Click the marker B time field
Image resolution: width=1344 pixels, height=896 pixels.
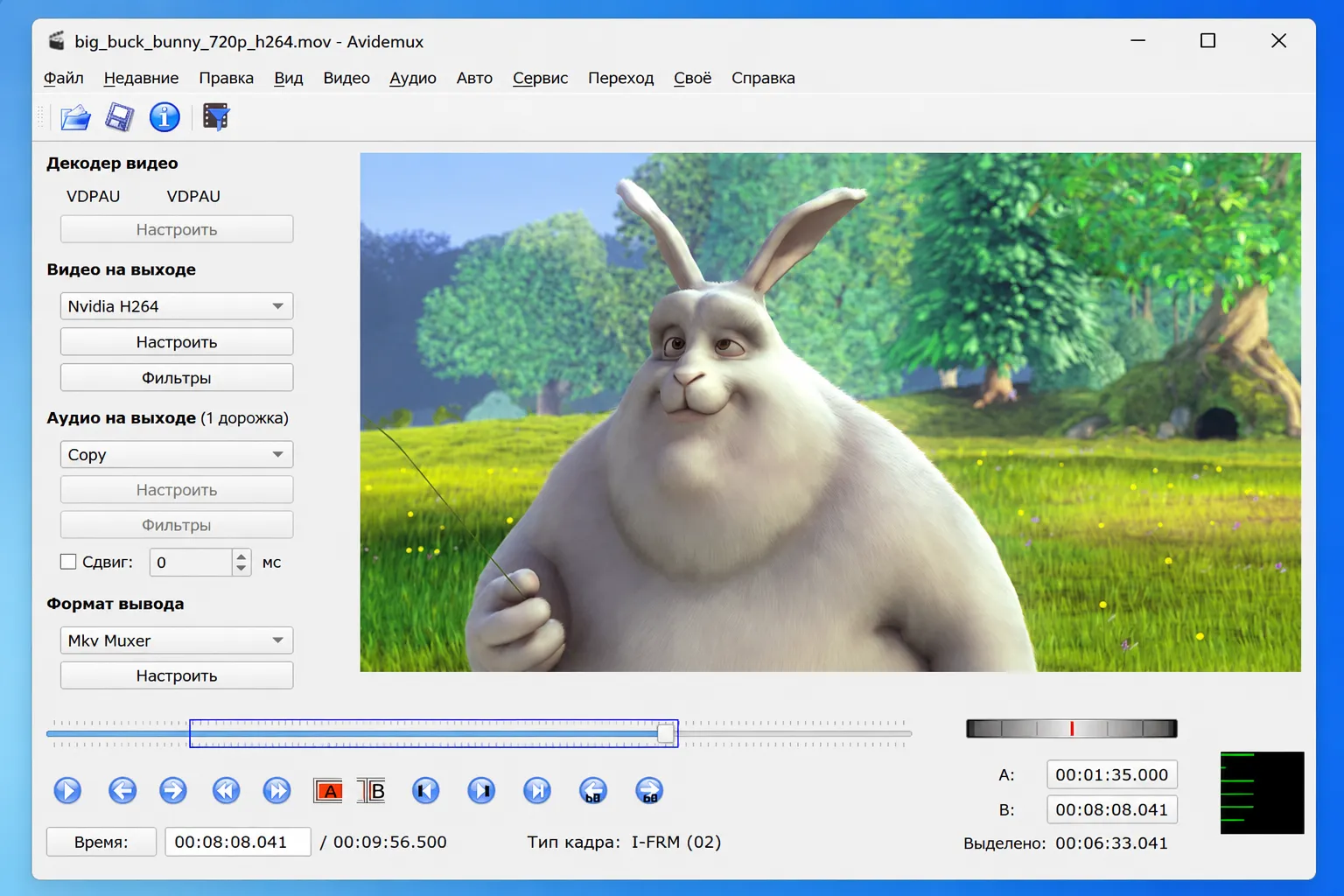tap(1112, 809)
